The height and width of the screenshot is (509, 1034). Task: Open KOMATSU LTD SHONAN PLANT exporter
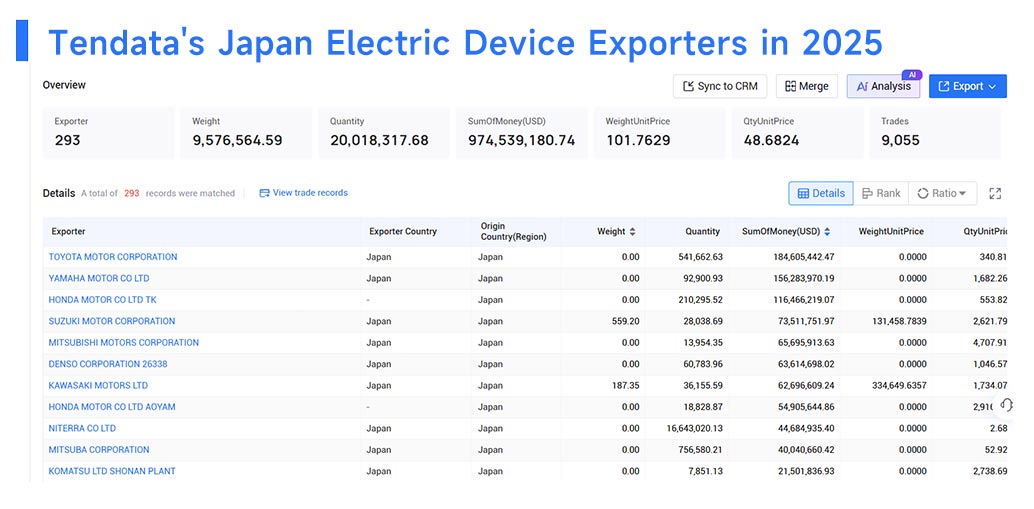pos(111,471)
